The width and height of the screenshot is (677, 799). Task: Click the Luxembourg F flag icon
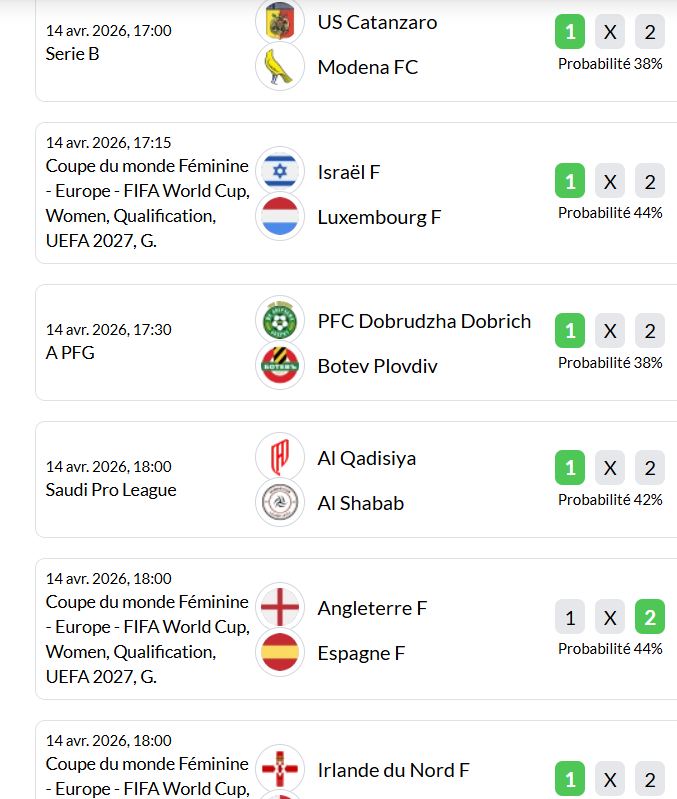(280, 217)
